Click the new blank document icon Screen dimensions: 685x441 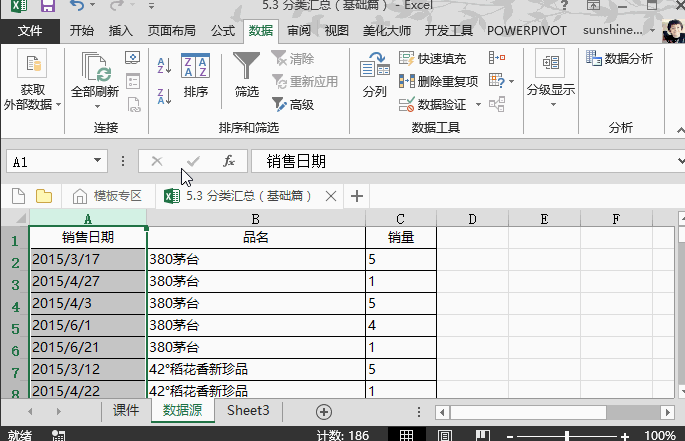pyautogui.click(x=18, y=196)
